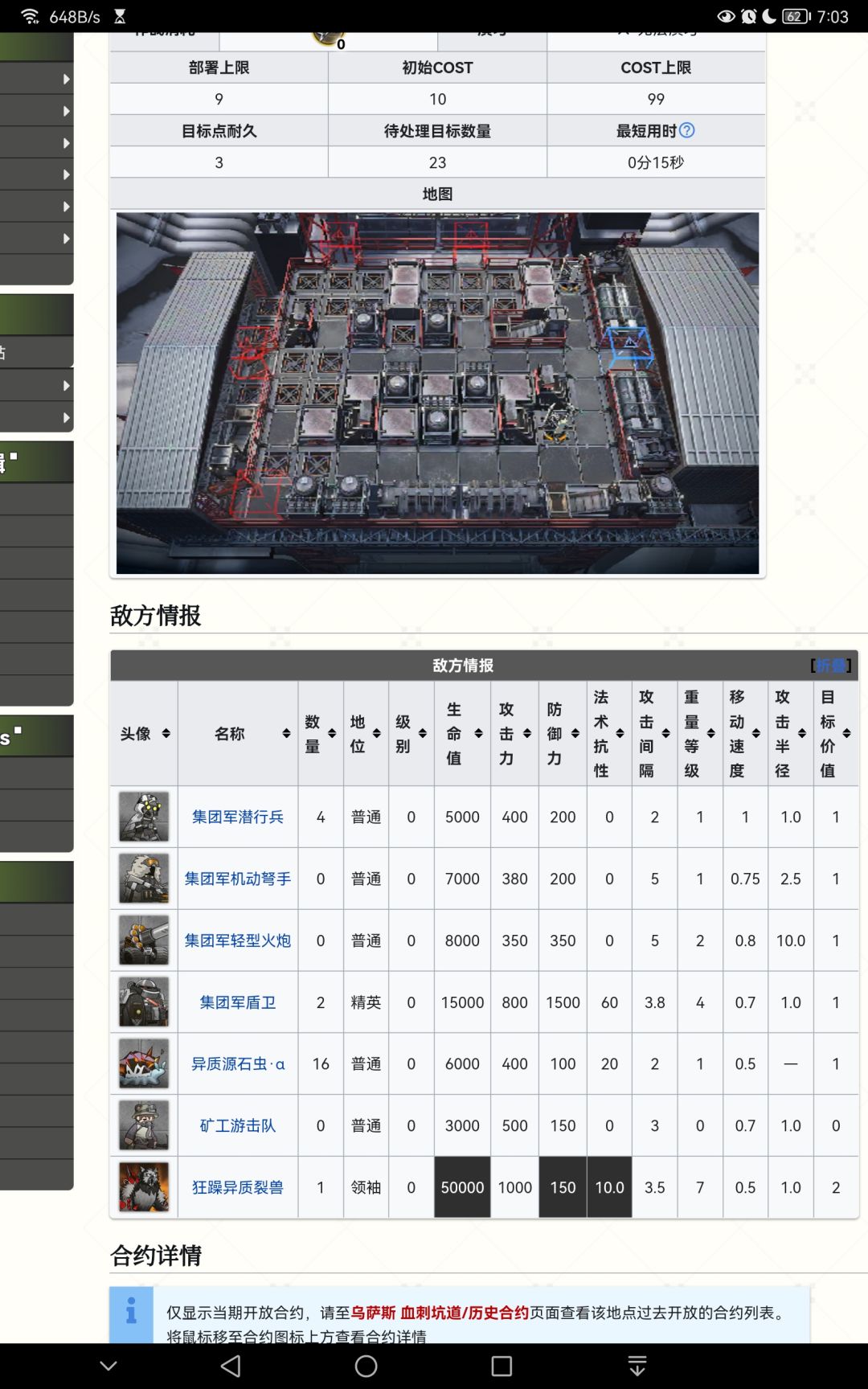The image size is (868, 1389).
Task: Select 狂躁异质裂兽 rank 领袖 cell
Action: 366,1187
